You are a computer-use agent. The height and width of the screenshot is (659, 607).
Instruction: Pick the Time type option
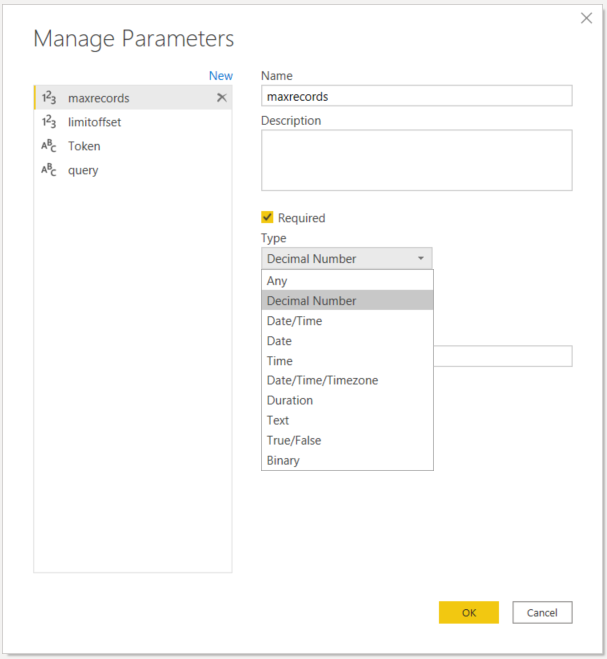tap(347, 361)
